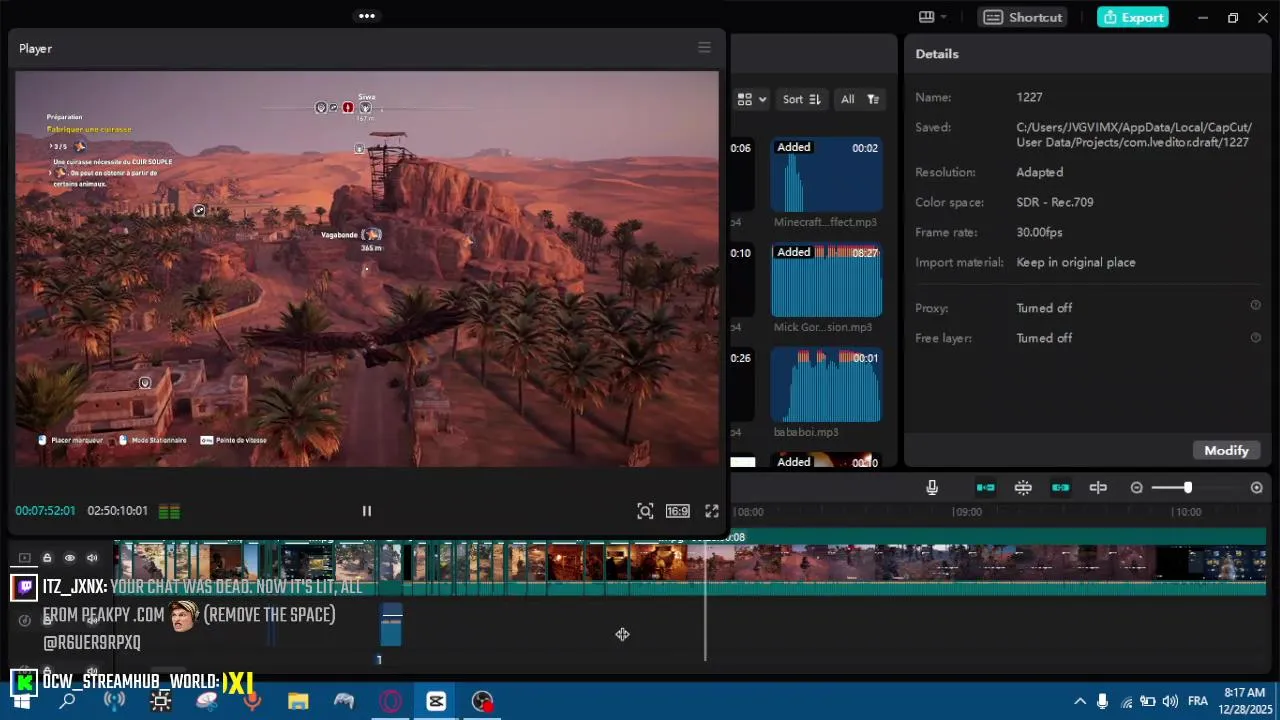Toggle main track magnet
The height and width of the screenshot is (720, 1280).
pyautogui.click(x=985, y=487)
